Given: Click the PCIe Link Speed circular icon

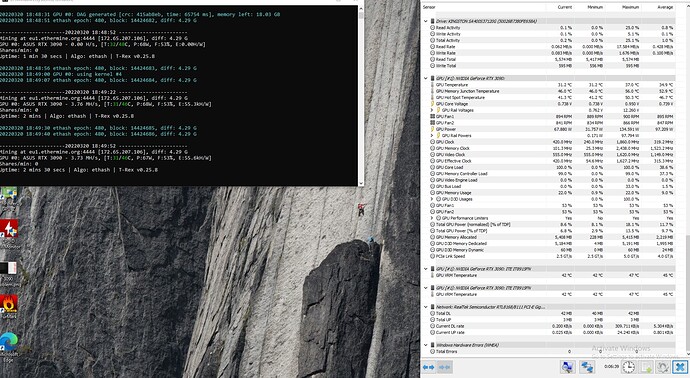Looking at the screenshot, I should (x=432, y=256).
